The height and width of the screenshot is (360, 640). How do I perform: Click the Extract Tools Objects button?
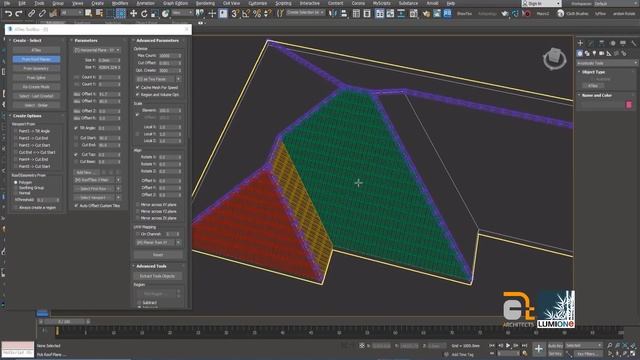[x=158, y=276]
